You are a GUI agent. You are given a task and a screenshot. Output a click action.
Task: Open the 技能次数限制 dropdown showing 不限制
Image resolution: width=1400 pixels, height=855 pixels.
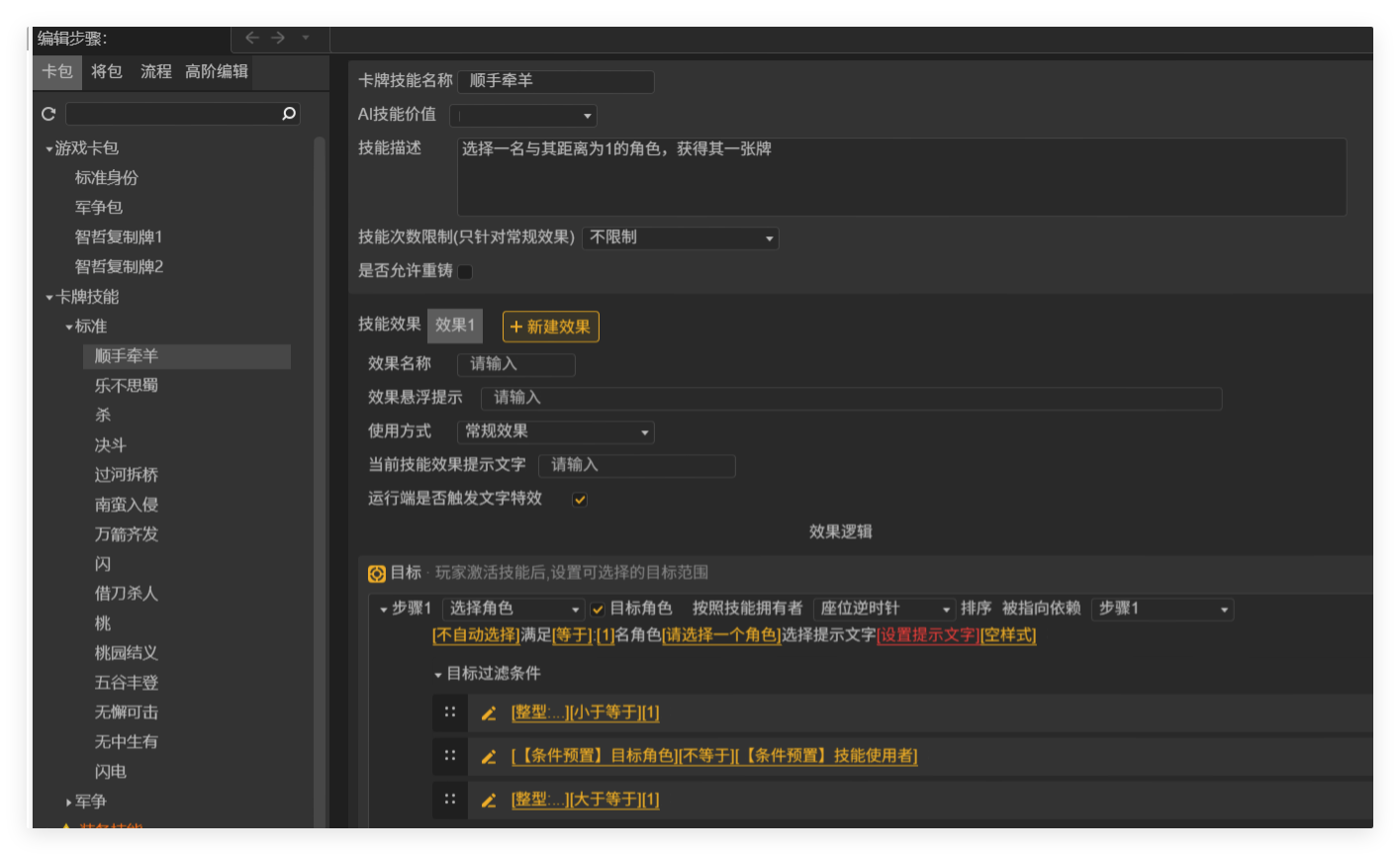(x=680, y=237)
